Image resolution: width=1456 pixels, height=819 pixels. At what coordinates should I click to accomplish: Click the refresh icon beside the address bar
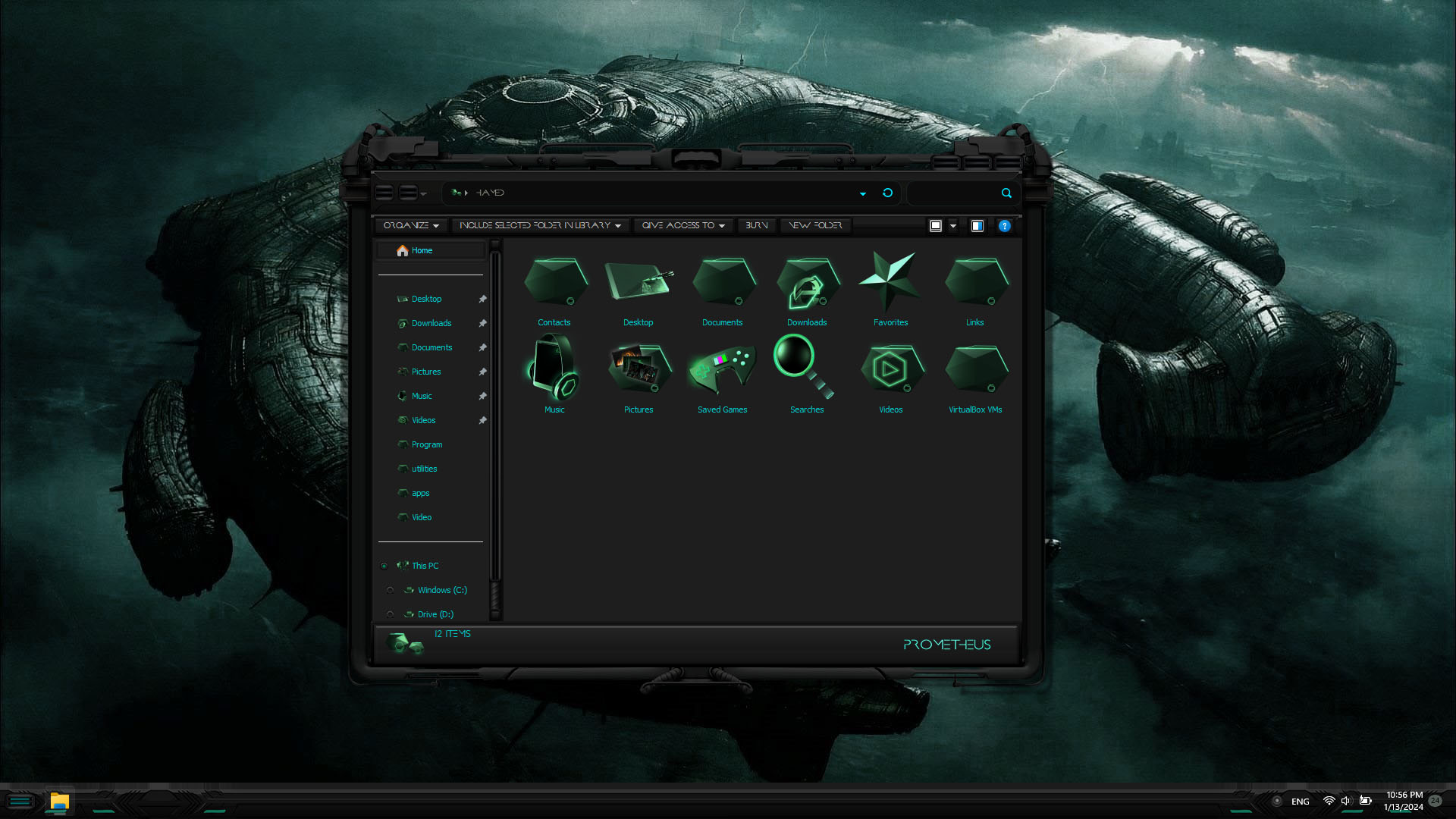pyautogui.click(x=887, y=193)
